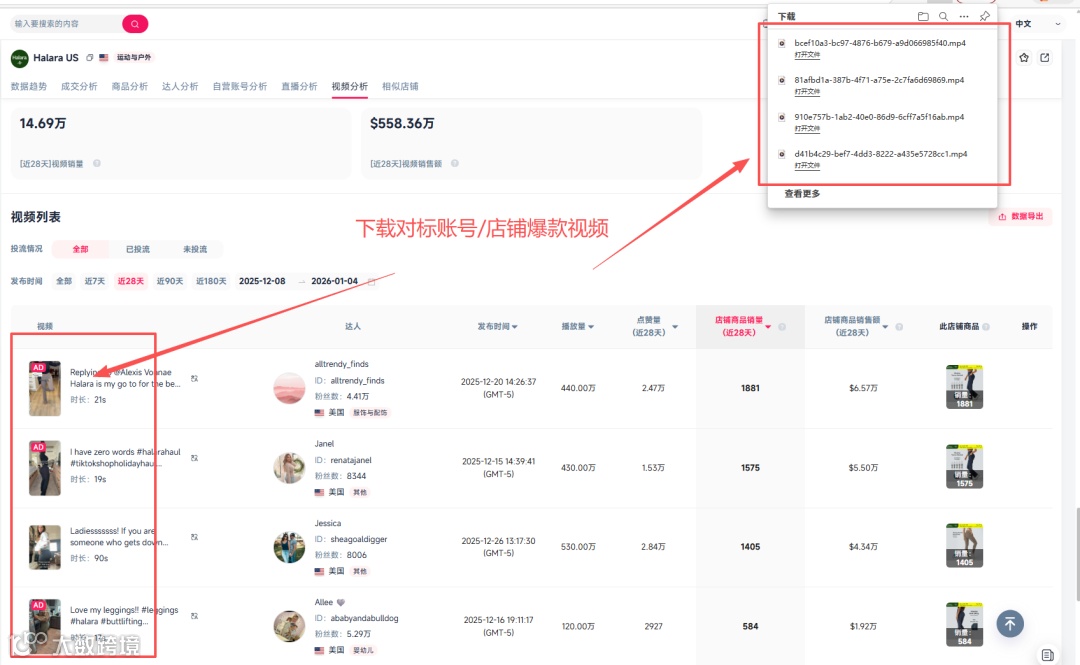Click file icon of bcef10a3 mp4 download
This screenshot has width=1080, height=665.
point(782,43)
